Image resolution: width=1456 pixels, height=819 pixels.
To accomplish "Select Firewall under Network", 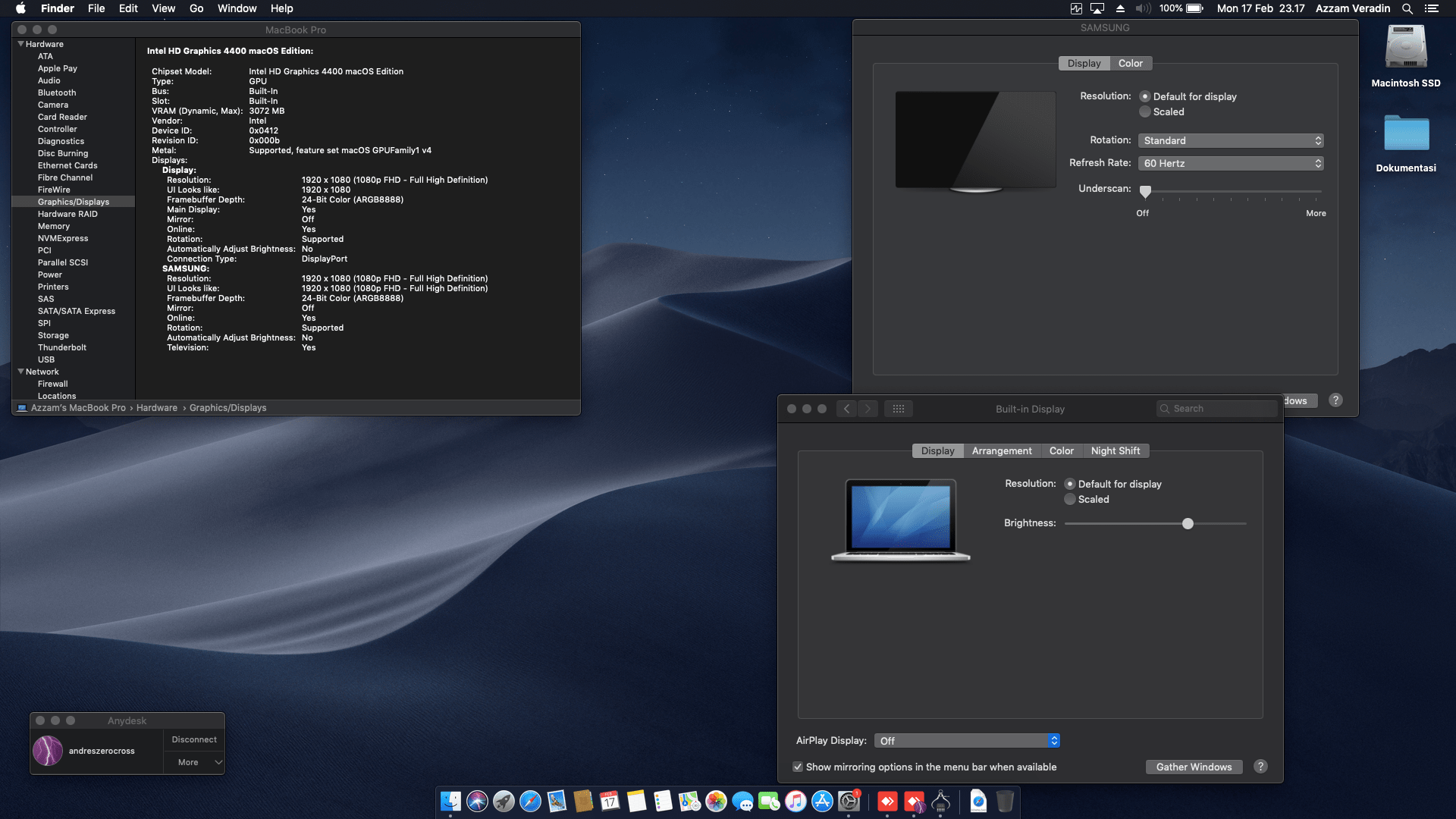I will pyautogui.click(x=53, y=384).
